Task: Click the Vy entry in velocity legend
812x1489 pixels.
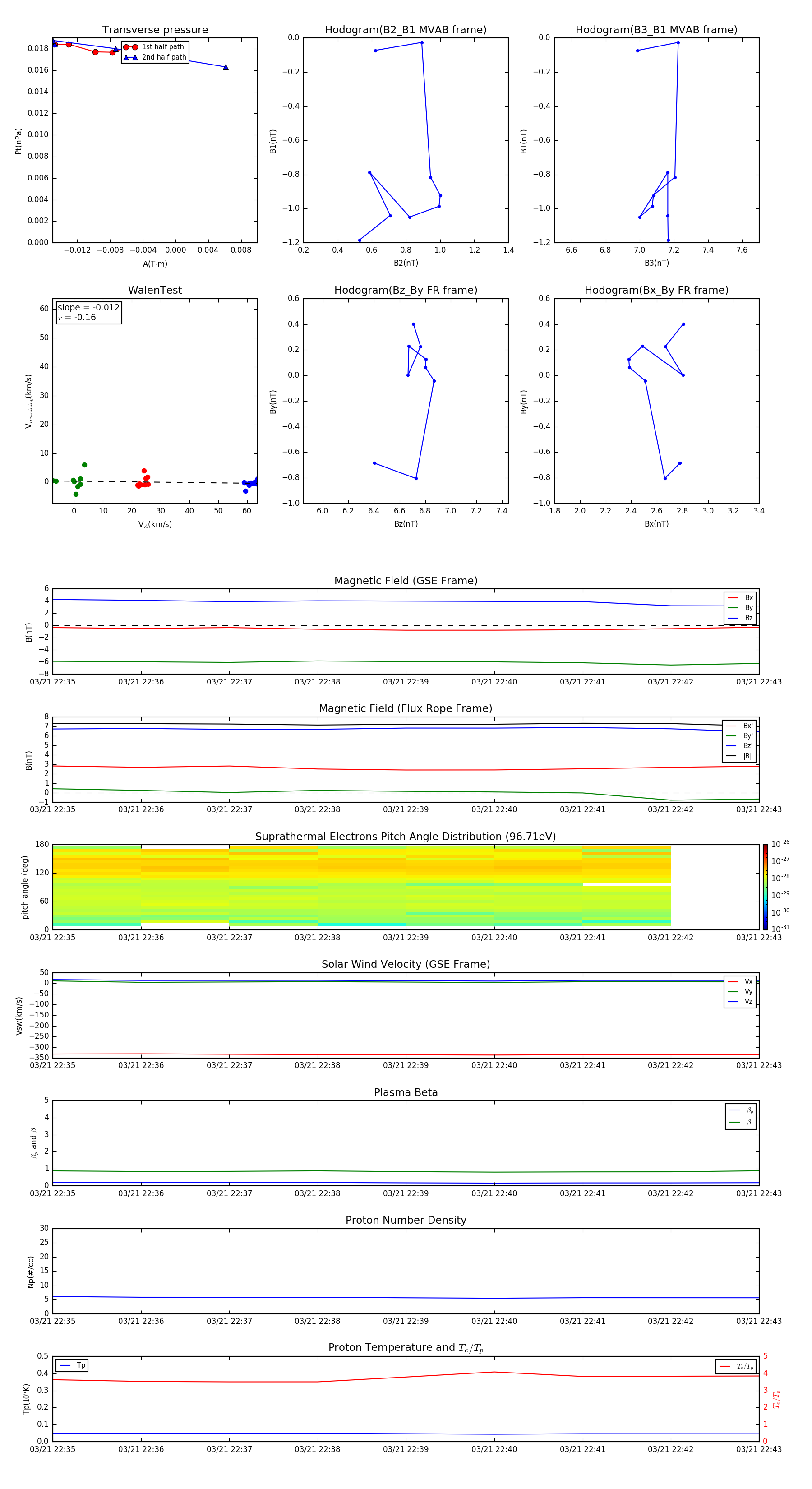Action: coord(740,992)
